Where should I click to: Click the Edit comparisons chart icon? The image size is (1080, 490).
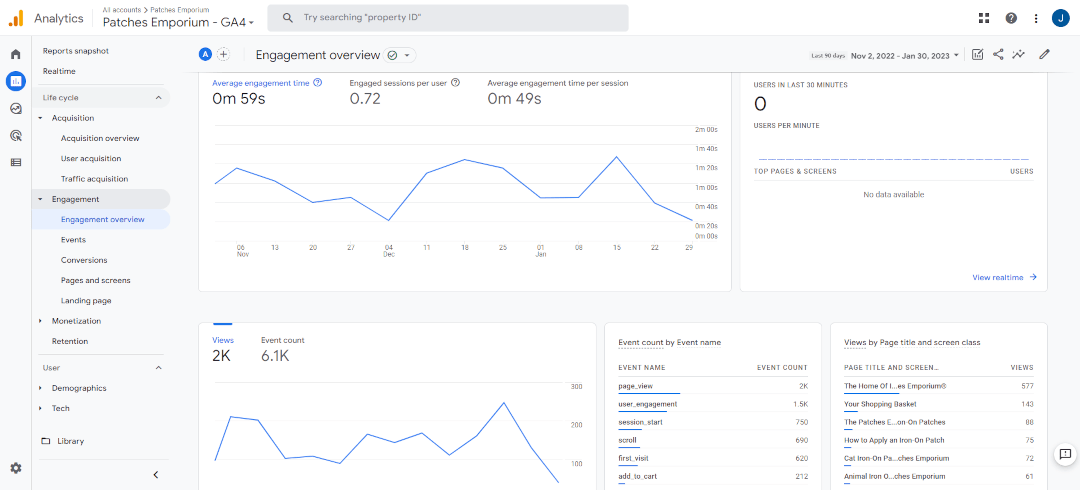click(x=977, y=54)
